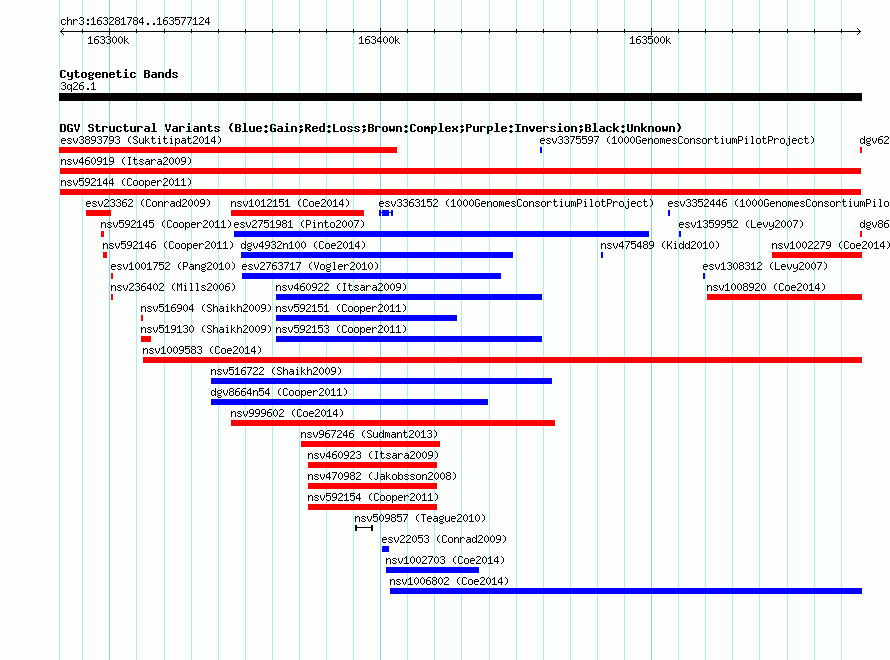890x660 pixels.
Task: Click esv3375597 variant label
Action: (x=677, y=140)
